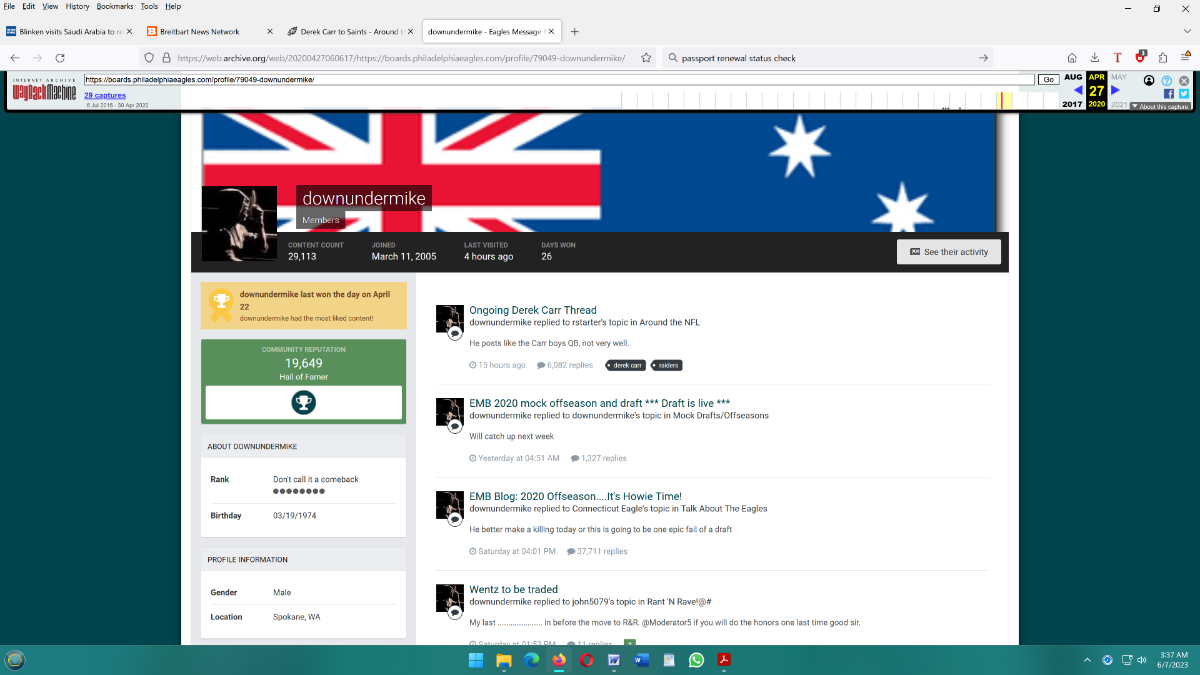Image resolution: width=1200 pixels, height=675 pixels.
Task: Click the See their activity button
Action: 948,252
